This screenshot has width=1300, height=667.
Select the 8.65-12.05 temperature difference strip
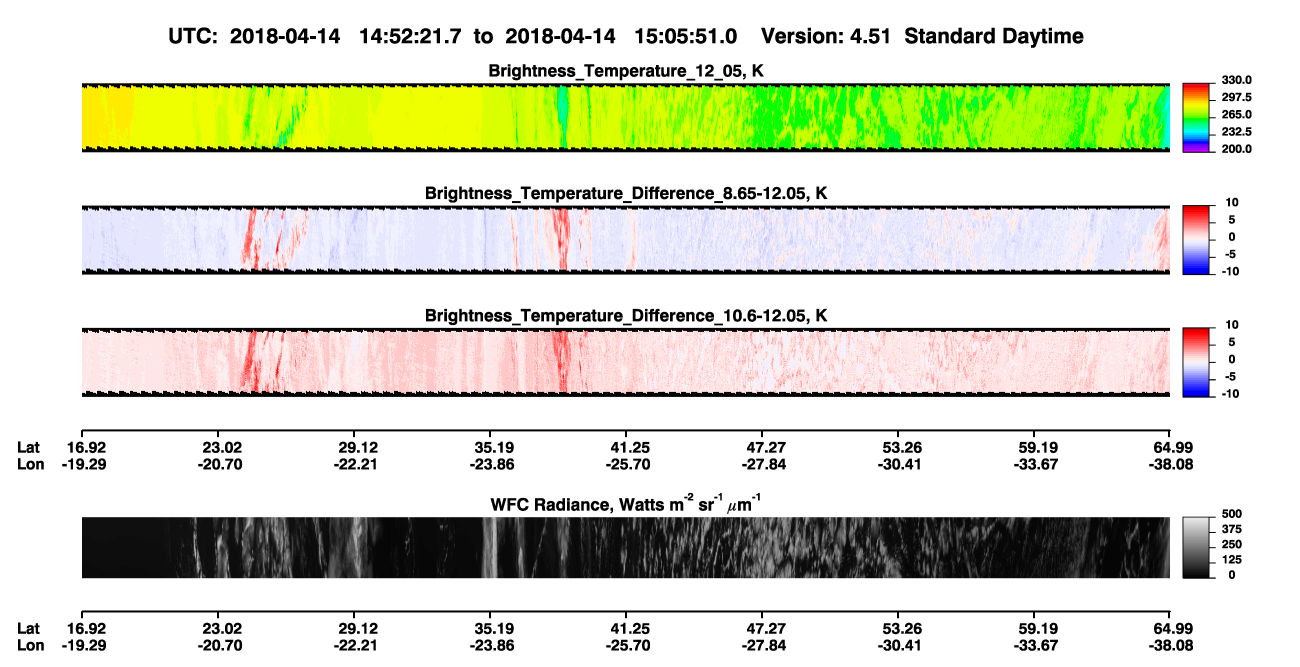[626, 240]
